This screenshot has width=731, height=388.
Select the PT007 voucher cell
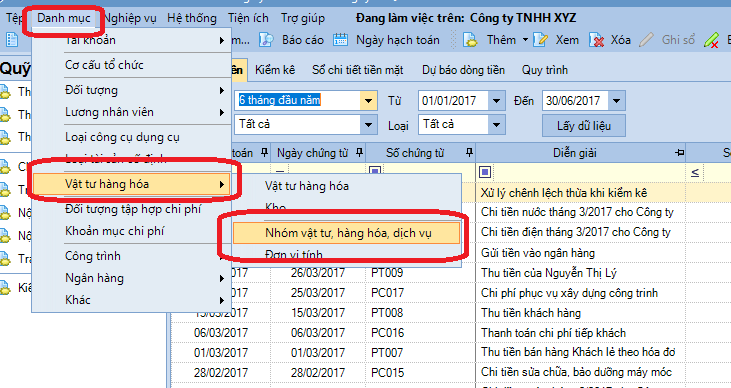[x=420, y=353]
